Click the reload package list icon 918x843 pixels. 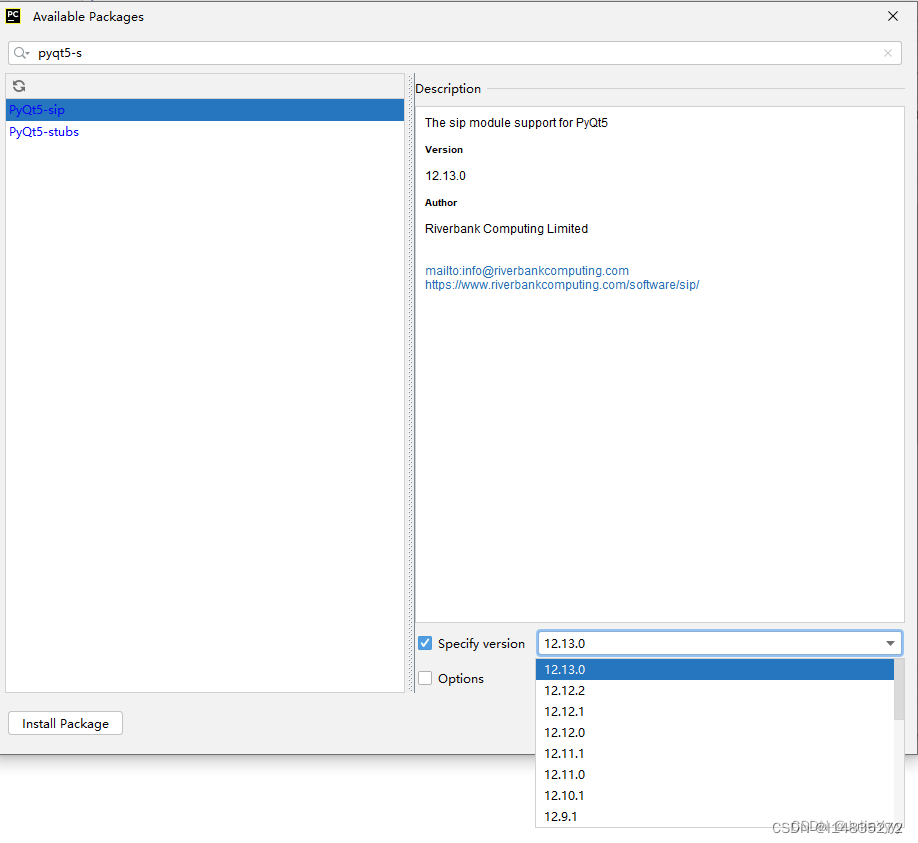coord(19,86)
